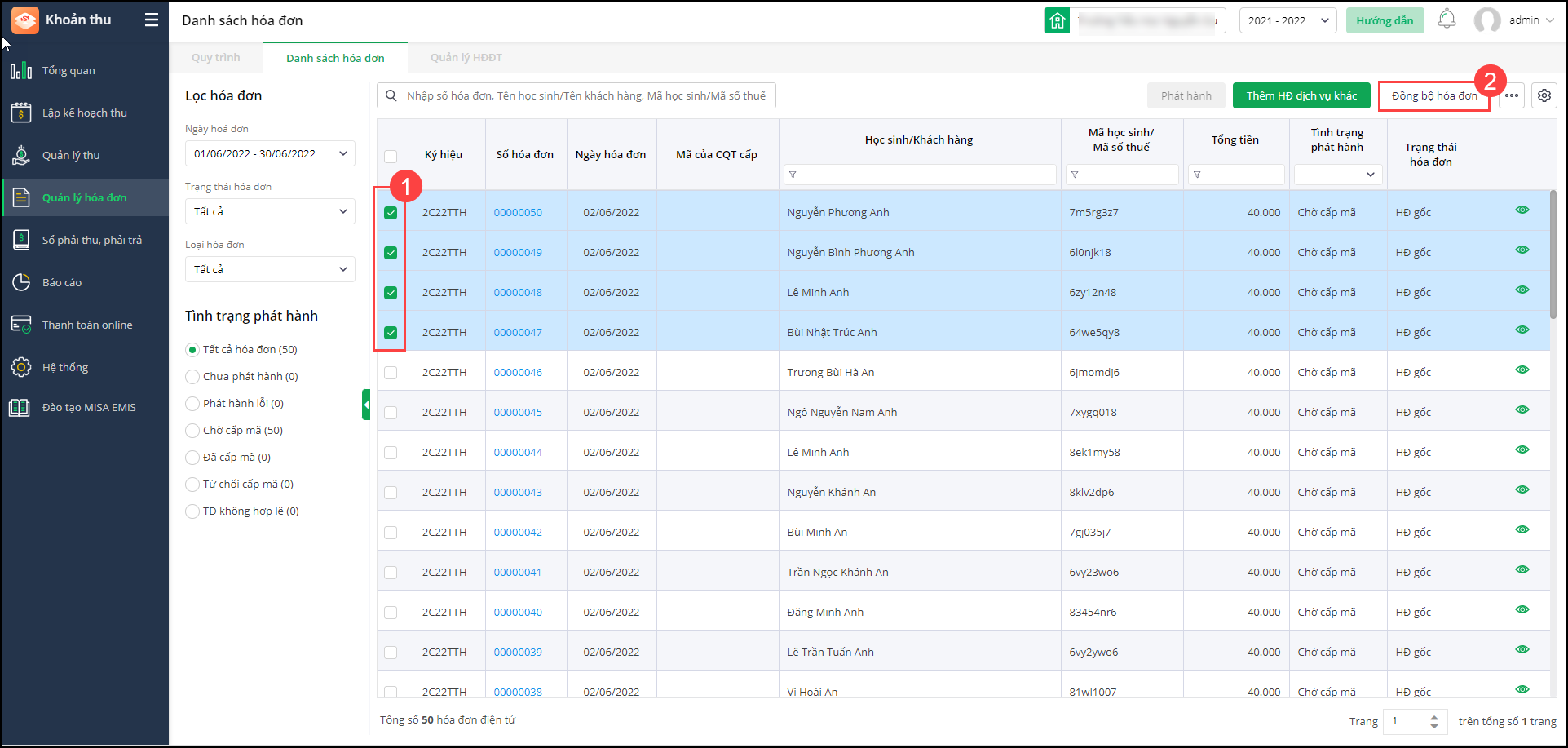The image size is (1568, 748).
Task: Toggle the hamburger sidebar menu
Action: 152,20
